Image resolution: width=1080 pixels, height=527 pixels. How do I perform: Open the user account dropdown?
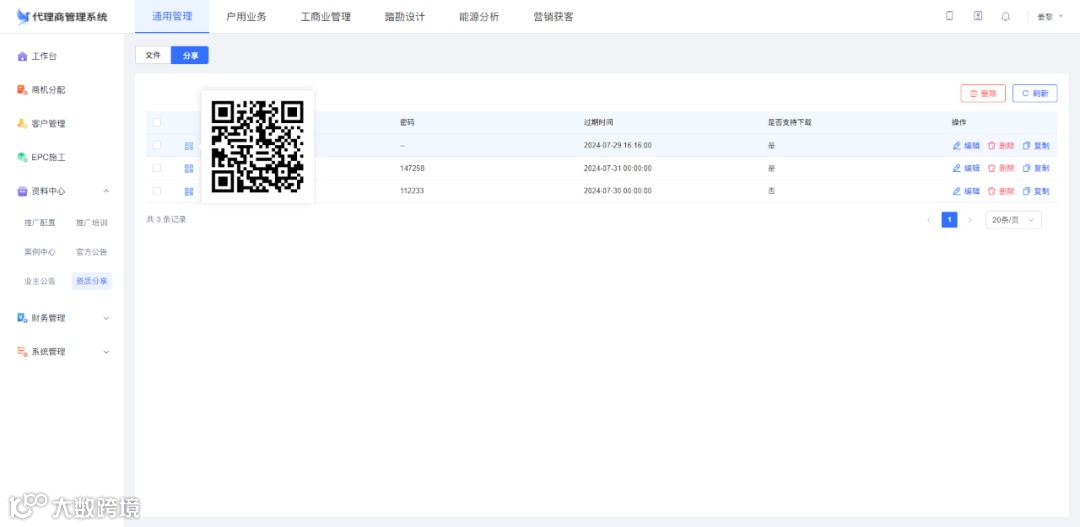coord(1050,17)
